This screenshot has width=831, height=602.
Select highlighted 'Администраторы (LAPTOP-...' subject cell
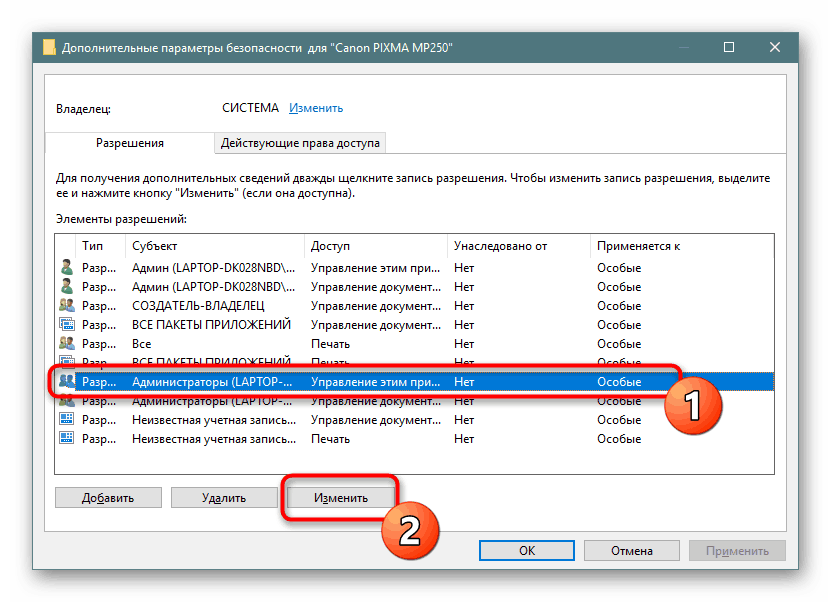pyautogui.click(x=212, y=382)
